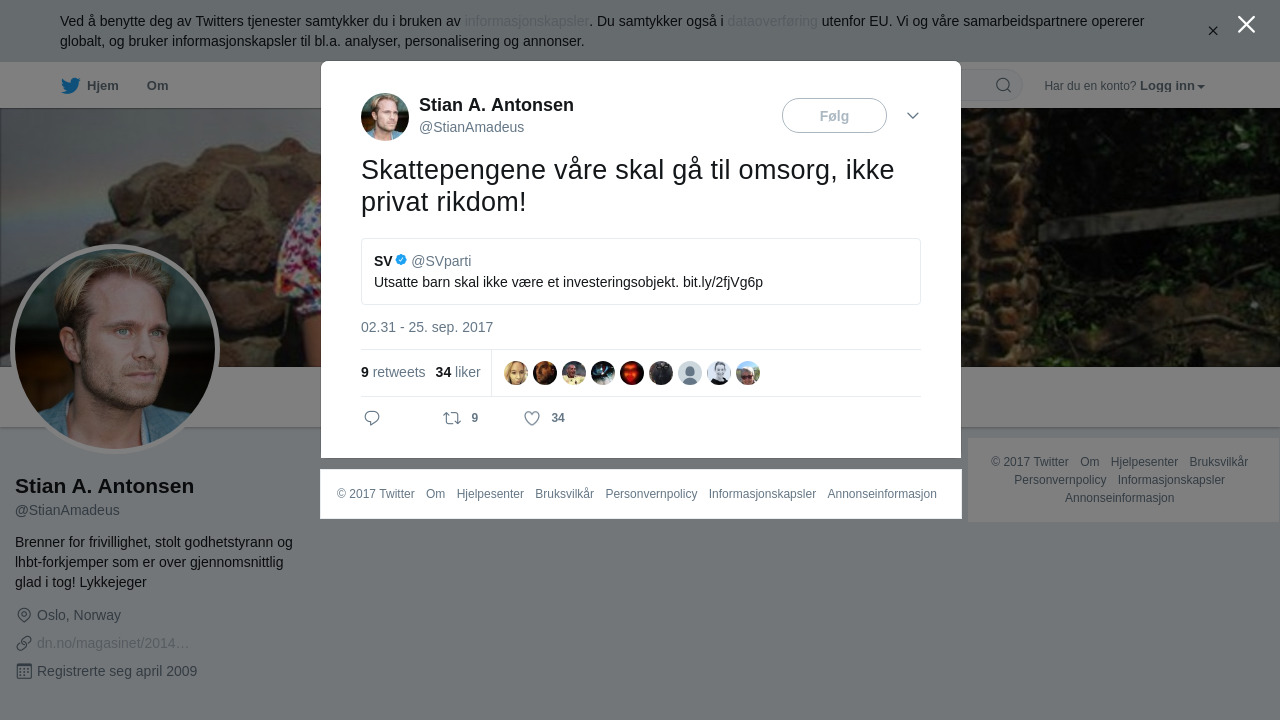Like the tweet with heart icon
1280x720 pixels.
[532, 418]
